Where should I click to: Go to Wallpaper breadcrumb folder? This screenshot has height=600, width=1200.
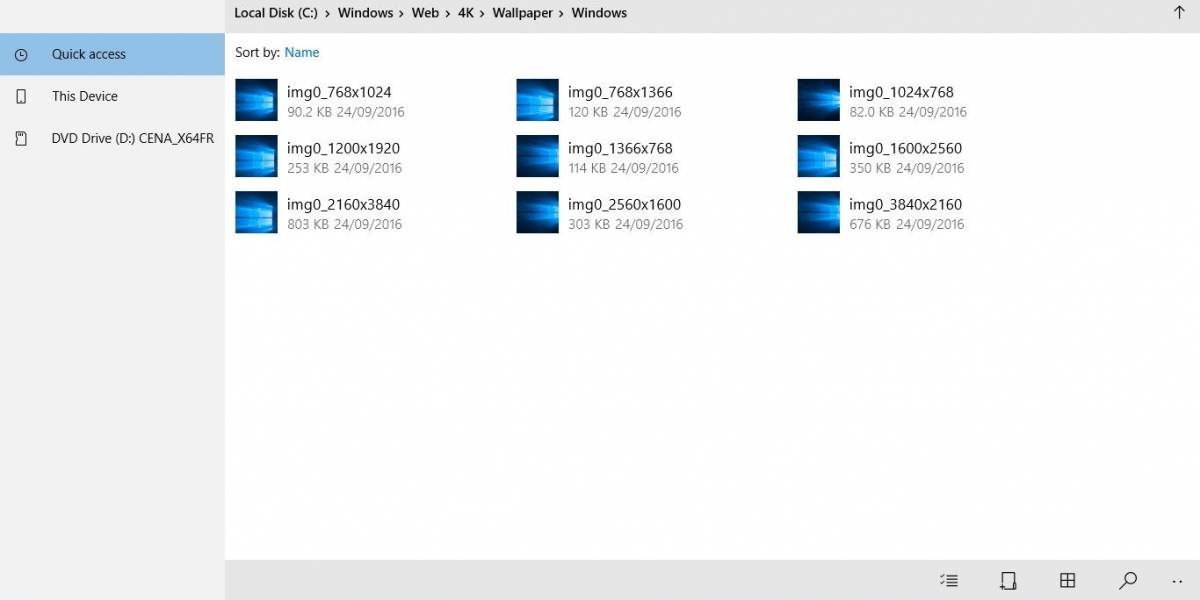[x=522, y=13]
